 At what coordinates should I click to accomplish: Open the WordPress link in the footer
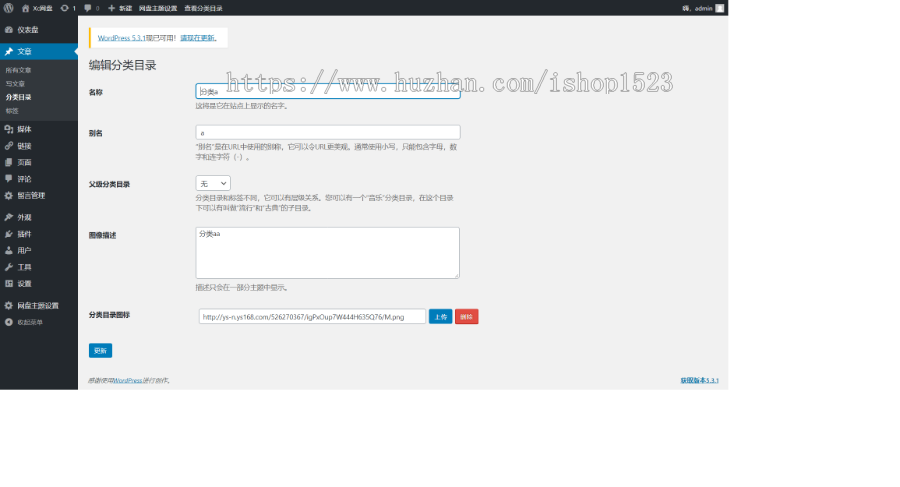point(127,381)
